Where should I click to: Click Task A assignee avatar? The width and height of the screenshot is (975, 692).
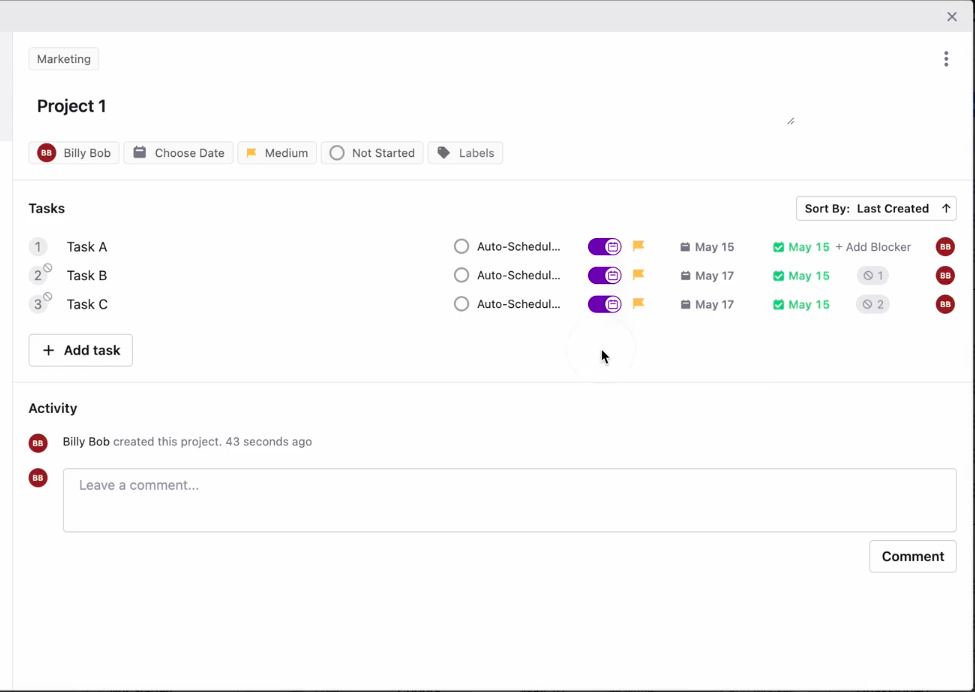(x=944, y=247)
